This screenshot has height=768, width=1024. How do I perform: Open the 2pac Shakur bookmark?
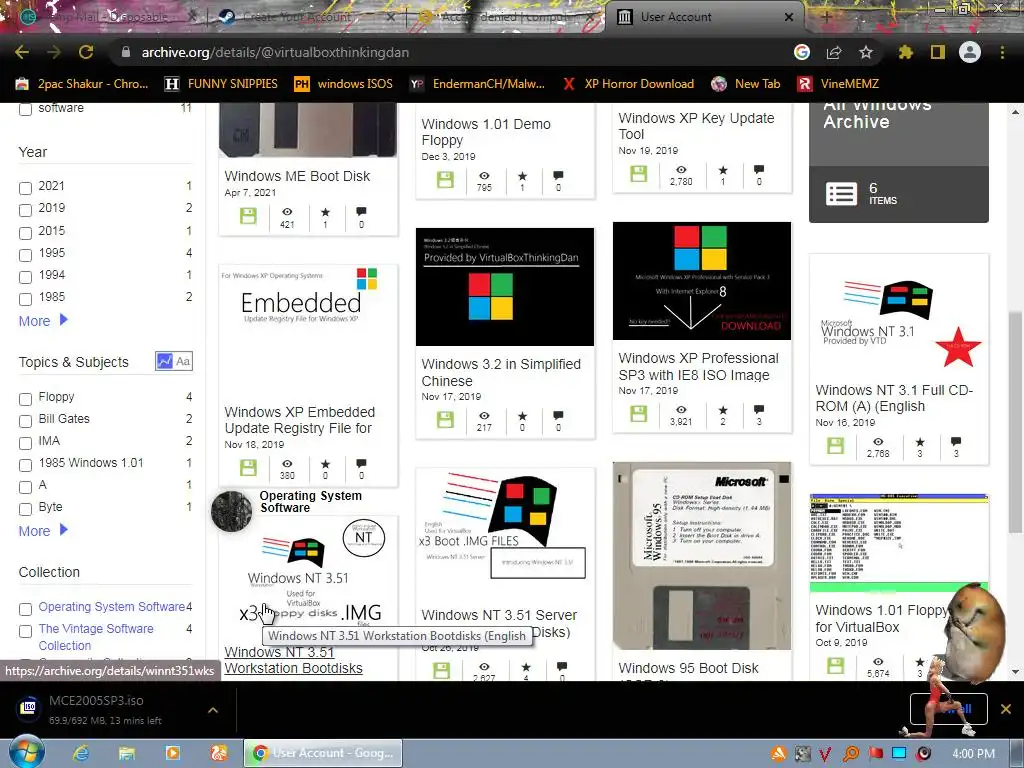(x=82, y=84)
